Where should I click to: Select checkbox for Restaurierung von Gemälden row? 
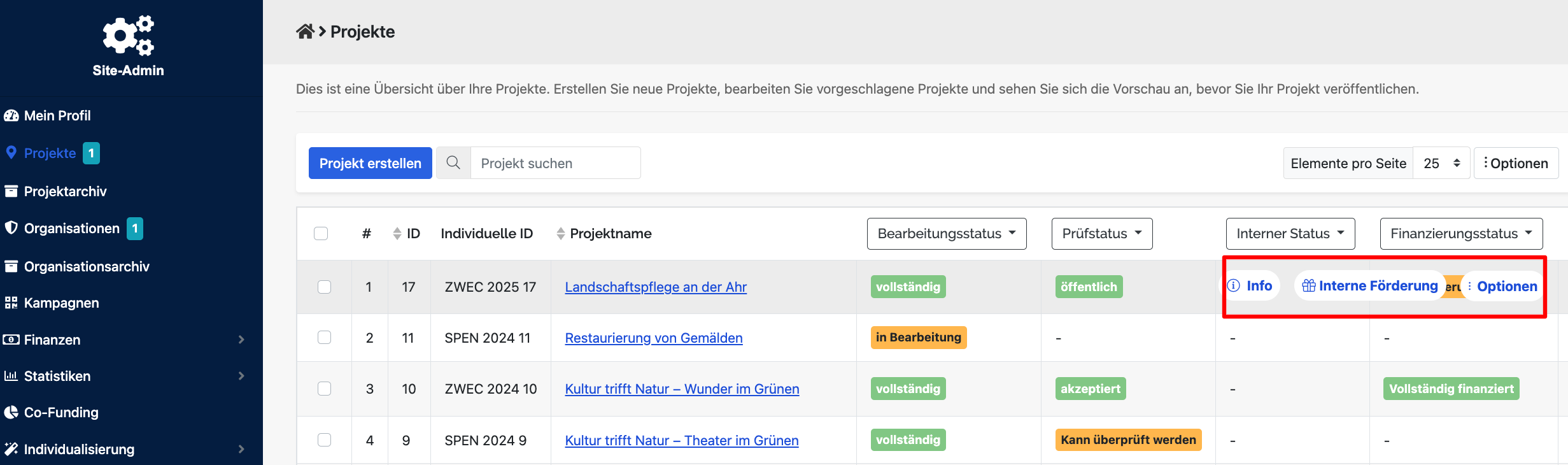(x=325, y=338)
